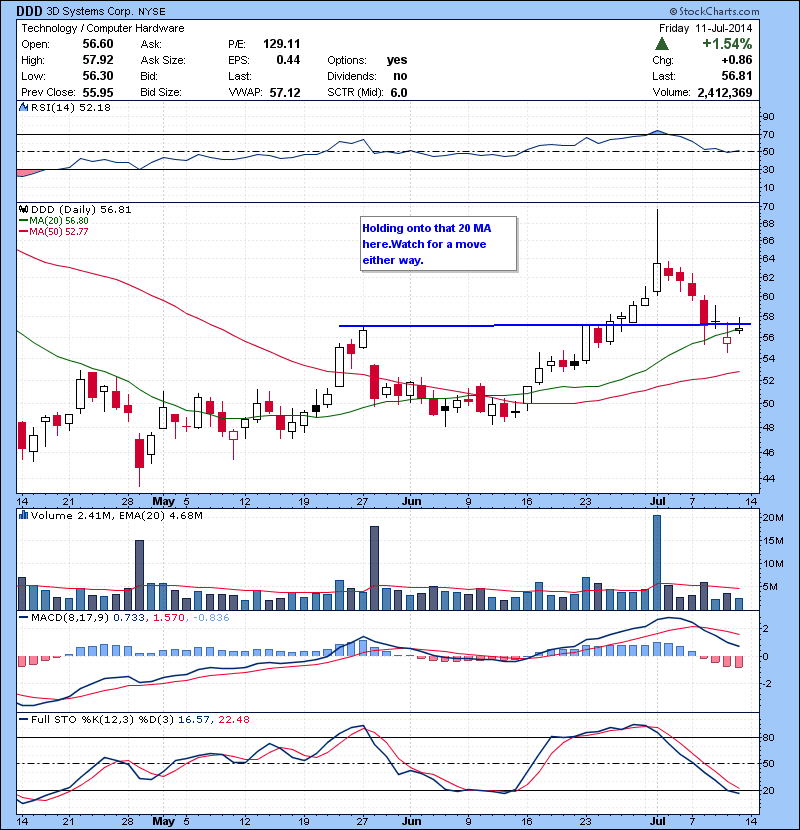Click the High value 57.92

point(98,60)
